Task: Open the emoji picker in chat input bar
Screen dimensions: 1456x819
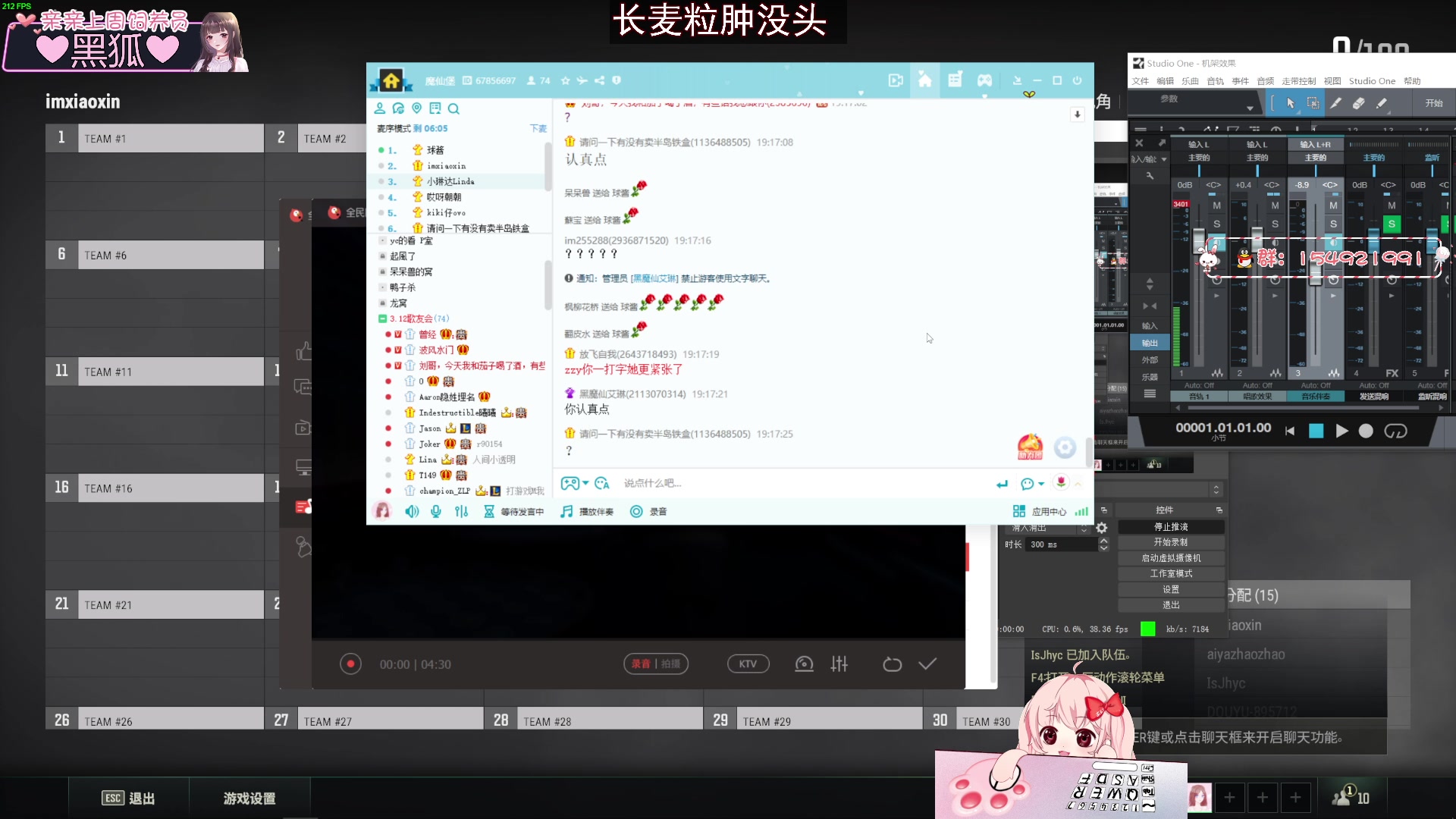Action: click(602, 483)
